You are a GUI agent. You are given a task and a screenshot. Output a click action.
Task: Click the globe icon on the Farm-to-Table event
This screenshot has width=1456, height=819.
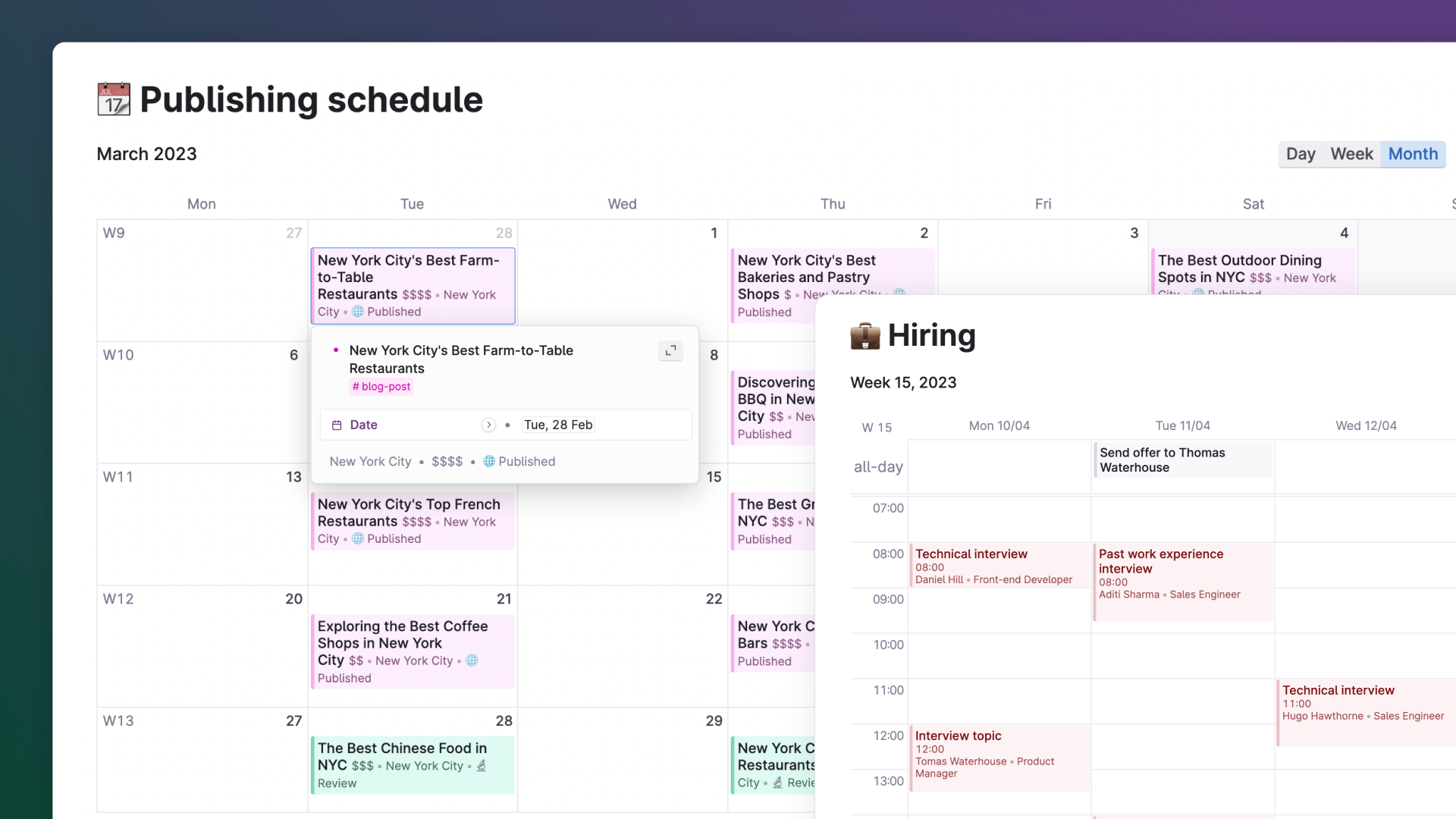point(358,312)
